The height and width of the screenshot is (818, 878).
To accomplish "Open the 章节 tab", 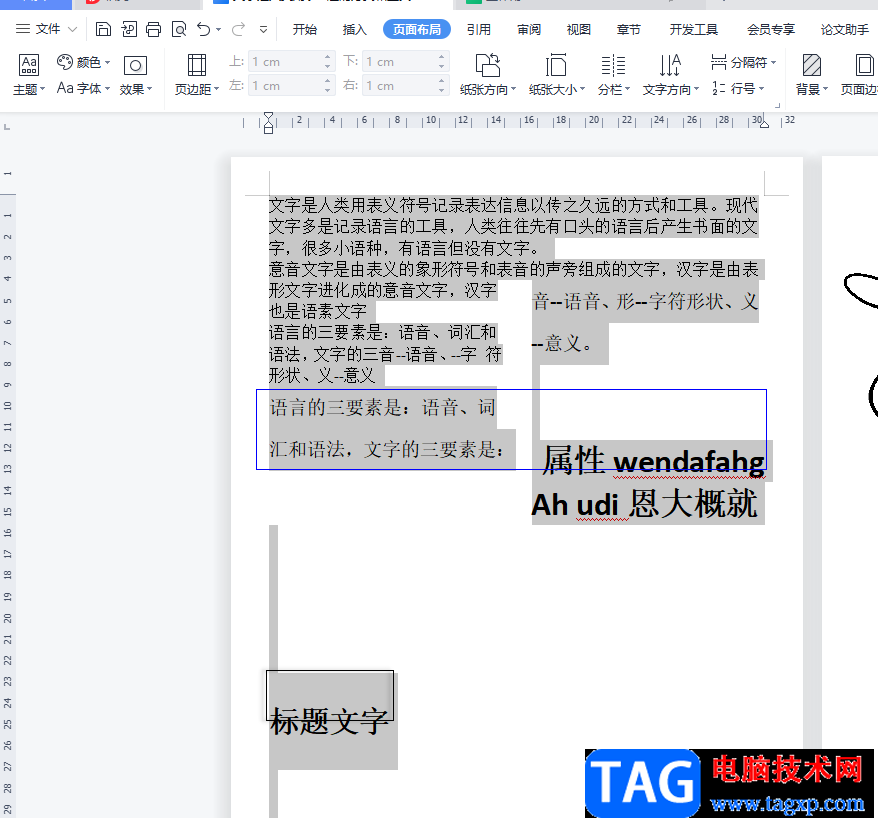I will (628, 30).
